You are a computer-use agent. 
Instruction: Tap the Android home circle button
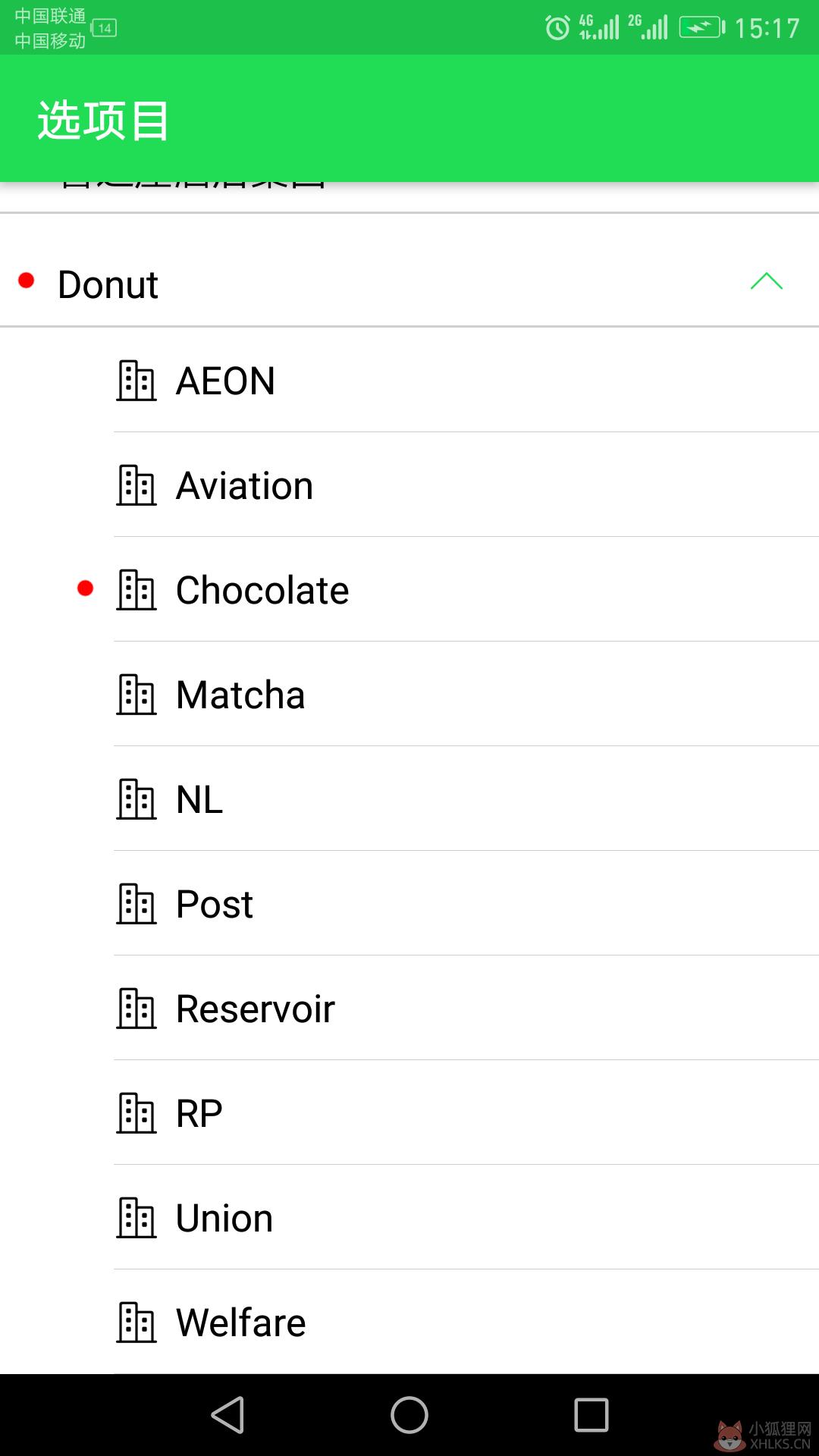click(x=409, y=1415)
